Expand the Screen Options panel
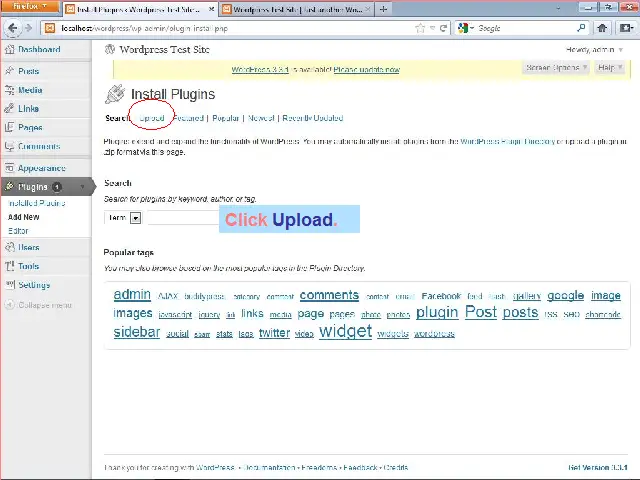Screen dimensions: 640x480 pos(556,68)
